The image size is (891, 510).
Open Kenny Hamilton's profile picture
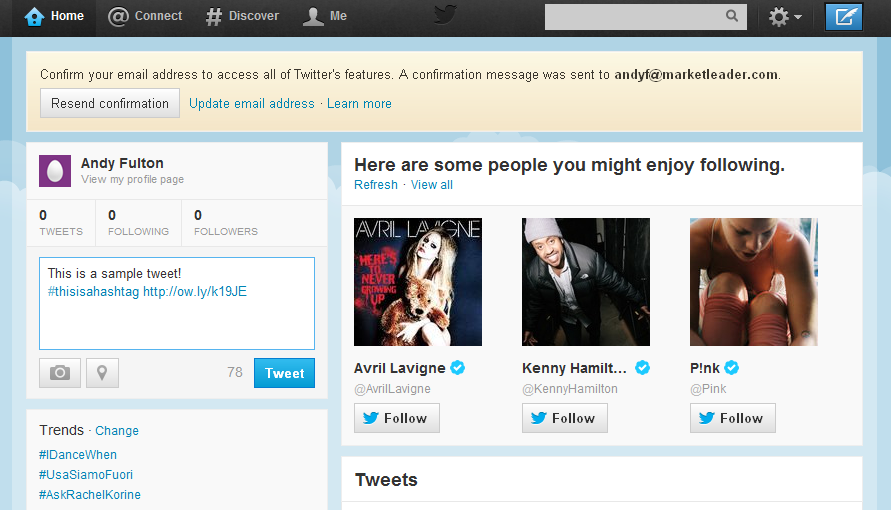click(x=586, y=282)
